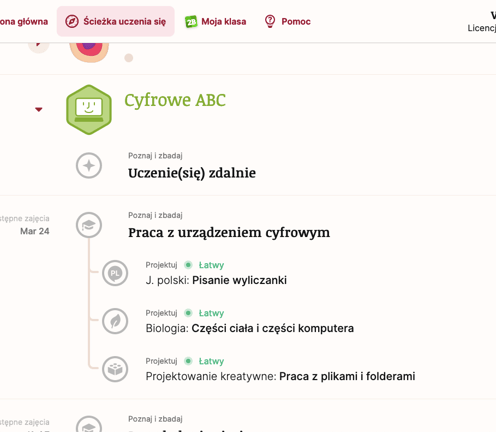Expand the partially visible section above Cyfrowe ABC
The image size is (496, 432).
(x=39, y=45)
